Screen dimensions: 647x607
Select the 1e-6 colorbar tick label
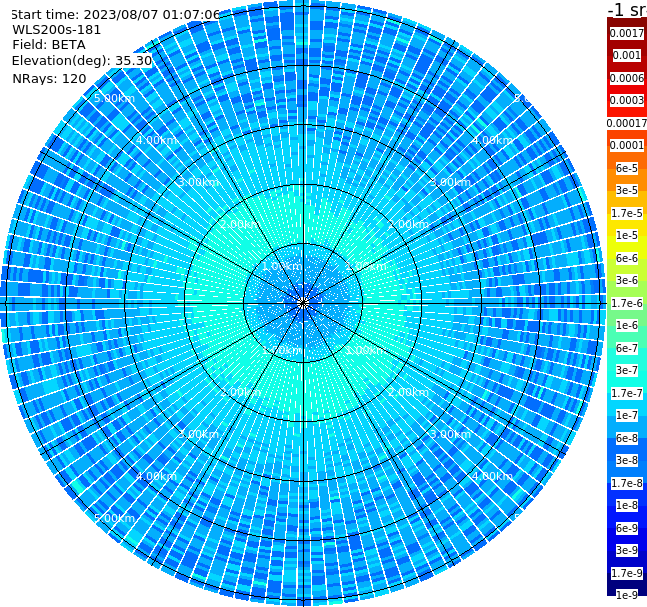click(627, 325)
